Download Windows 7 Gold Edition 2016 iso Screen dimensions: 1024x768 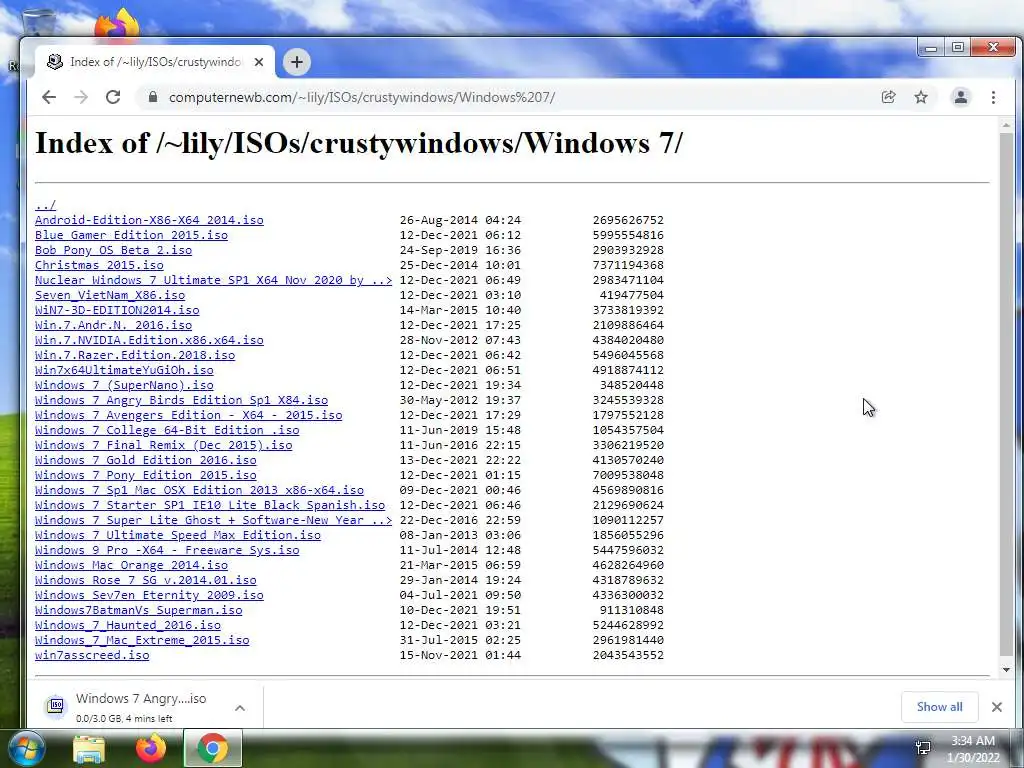(146, 460)
